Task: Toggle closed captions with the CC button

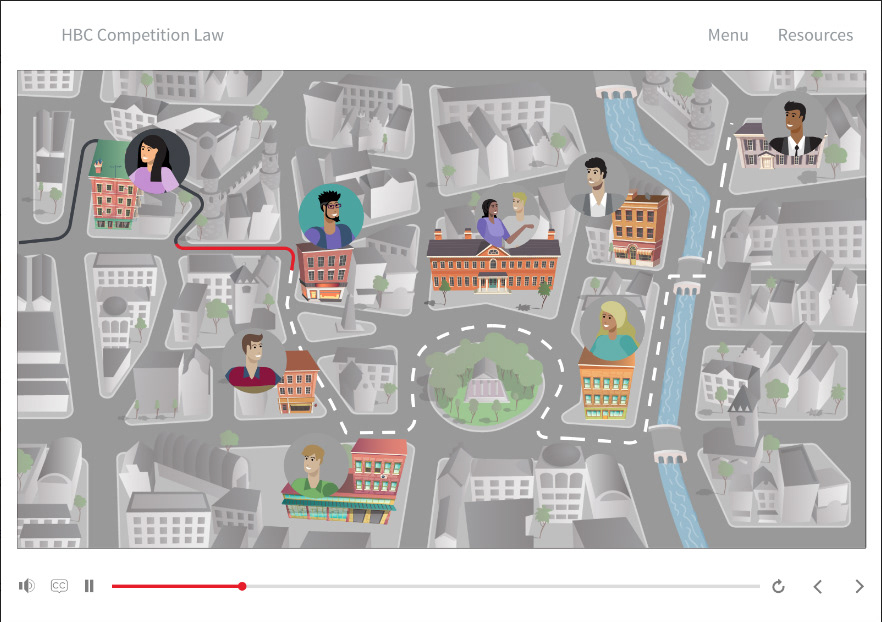Action: pyautogui.click(x=59, y=586)
